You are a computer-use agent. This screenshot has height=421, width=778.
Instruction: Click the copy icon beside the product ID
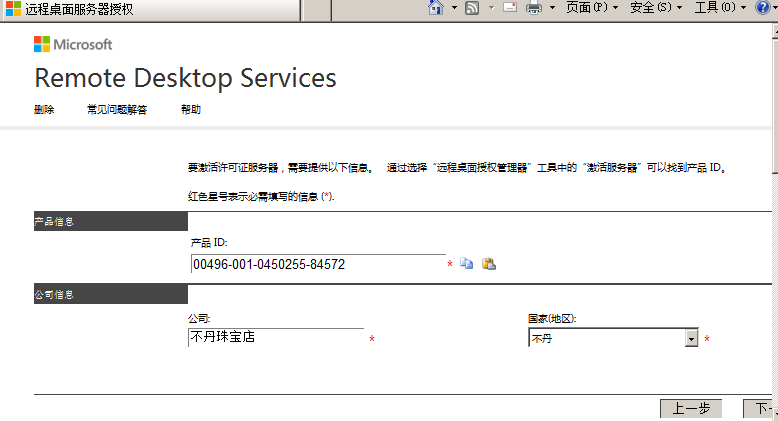coord(466,264)
